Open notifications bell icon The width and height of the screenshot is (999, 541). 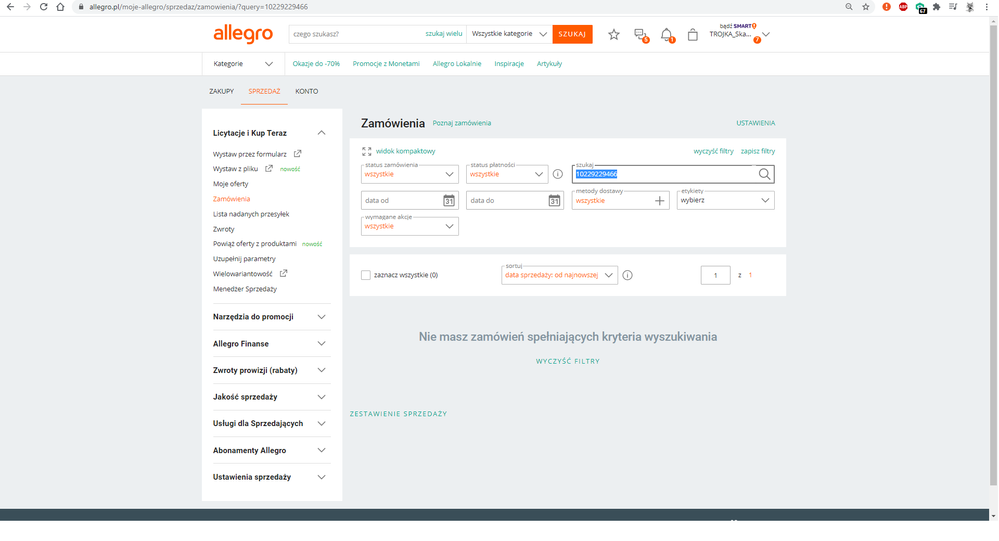coord(667,34)
